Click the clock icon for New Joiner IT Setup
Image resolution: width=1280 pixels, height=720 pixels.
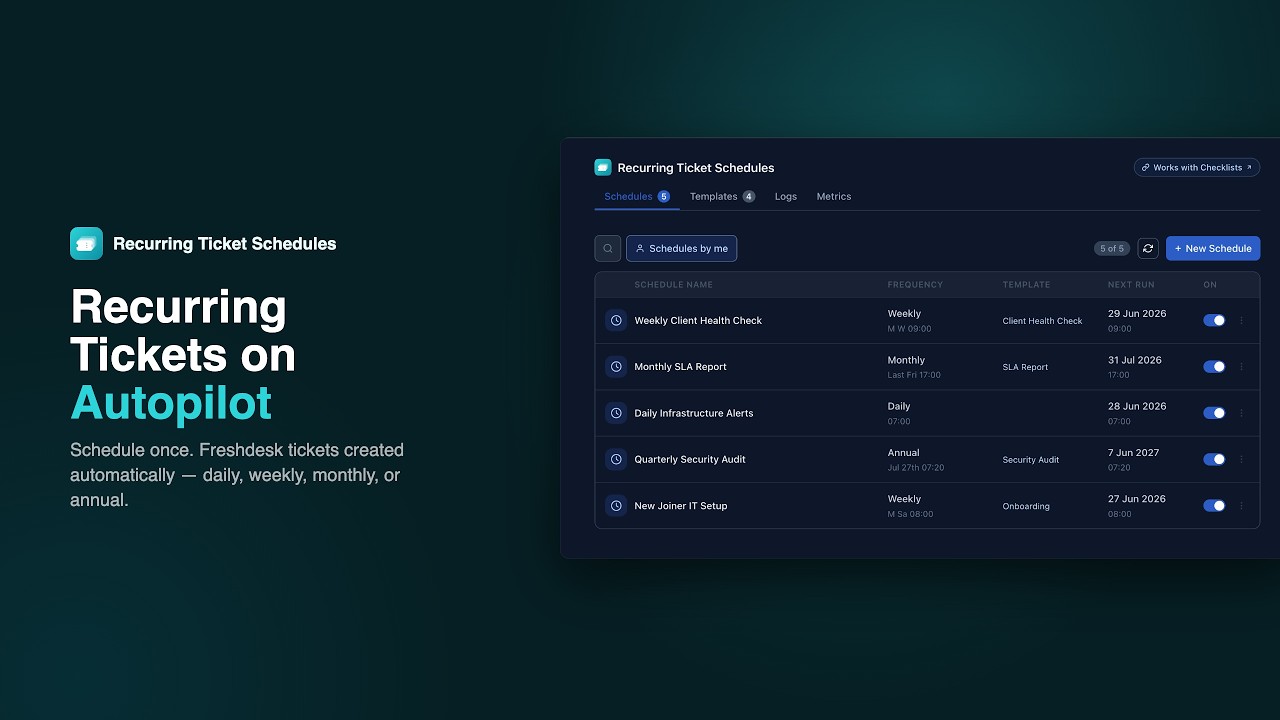(616, 505)
